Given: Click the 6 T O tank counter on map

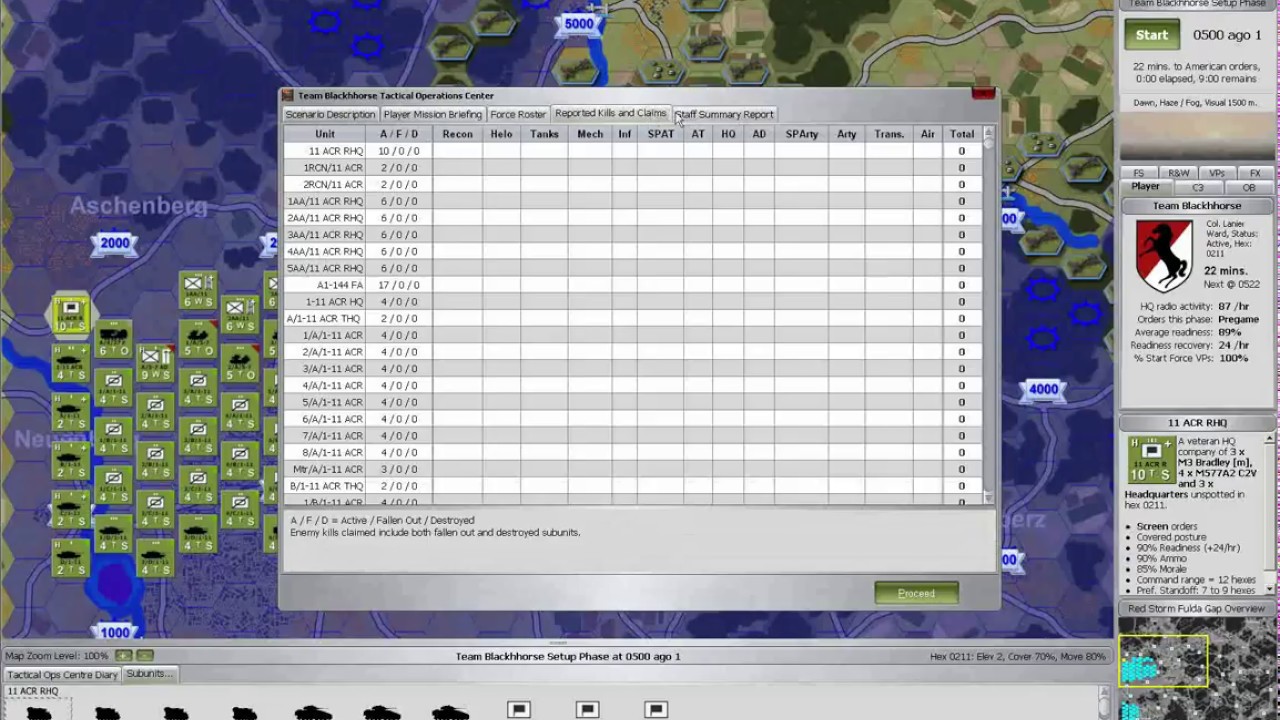Looking at the screenshot, I should click(113, 340).
